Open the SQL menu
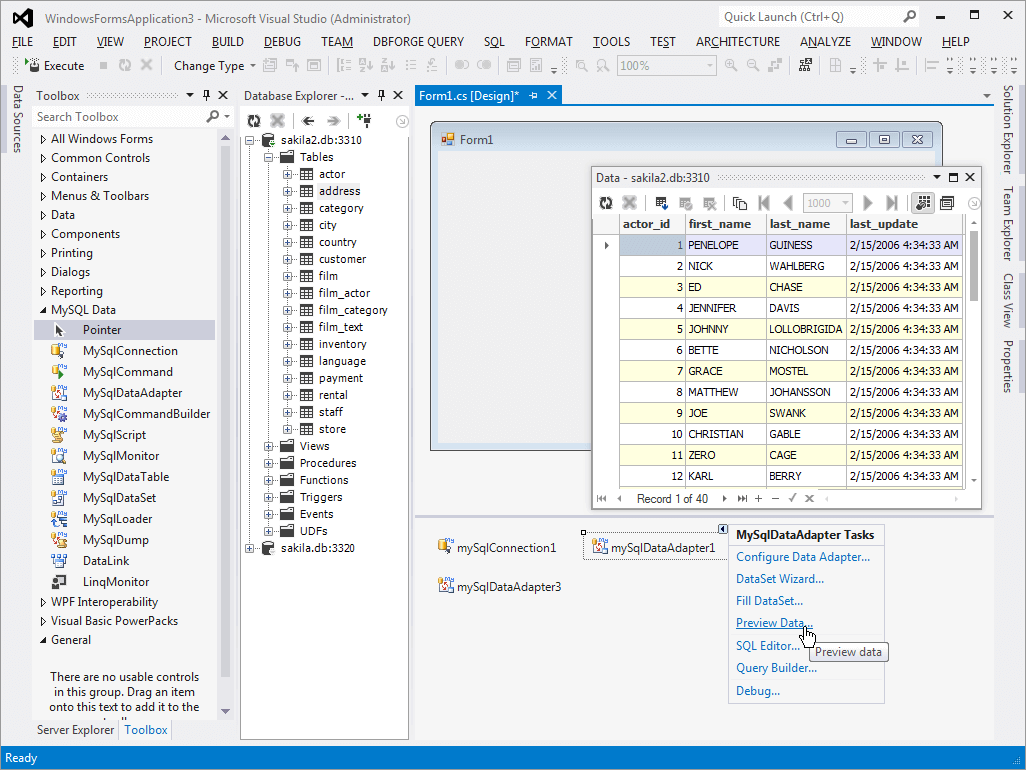 point(494,42)
